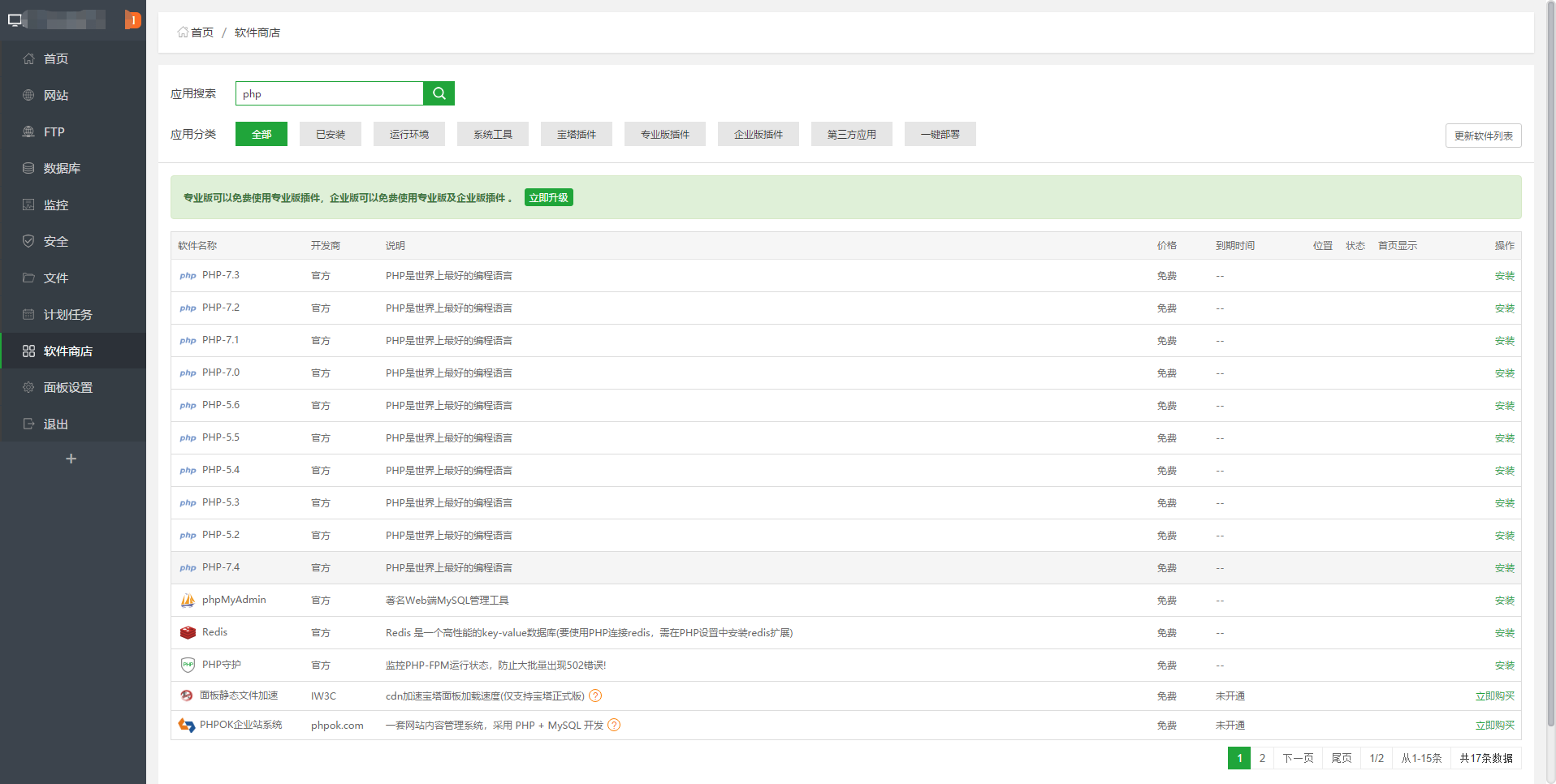Click the green search magnifier button
This screenshot has width=1556, height=784.
439,93
